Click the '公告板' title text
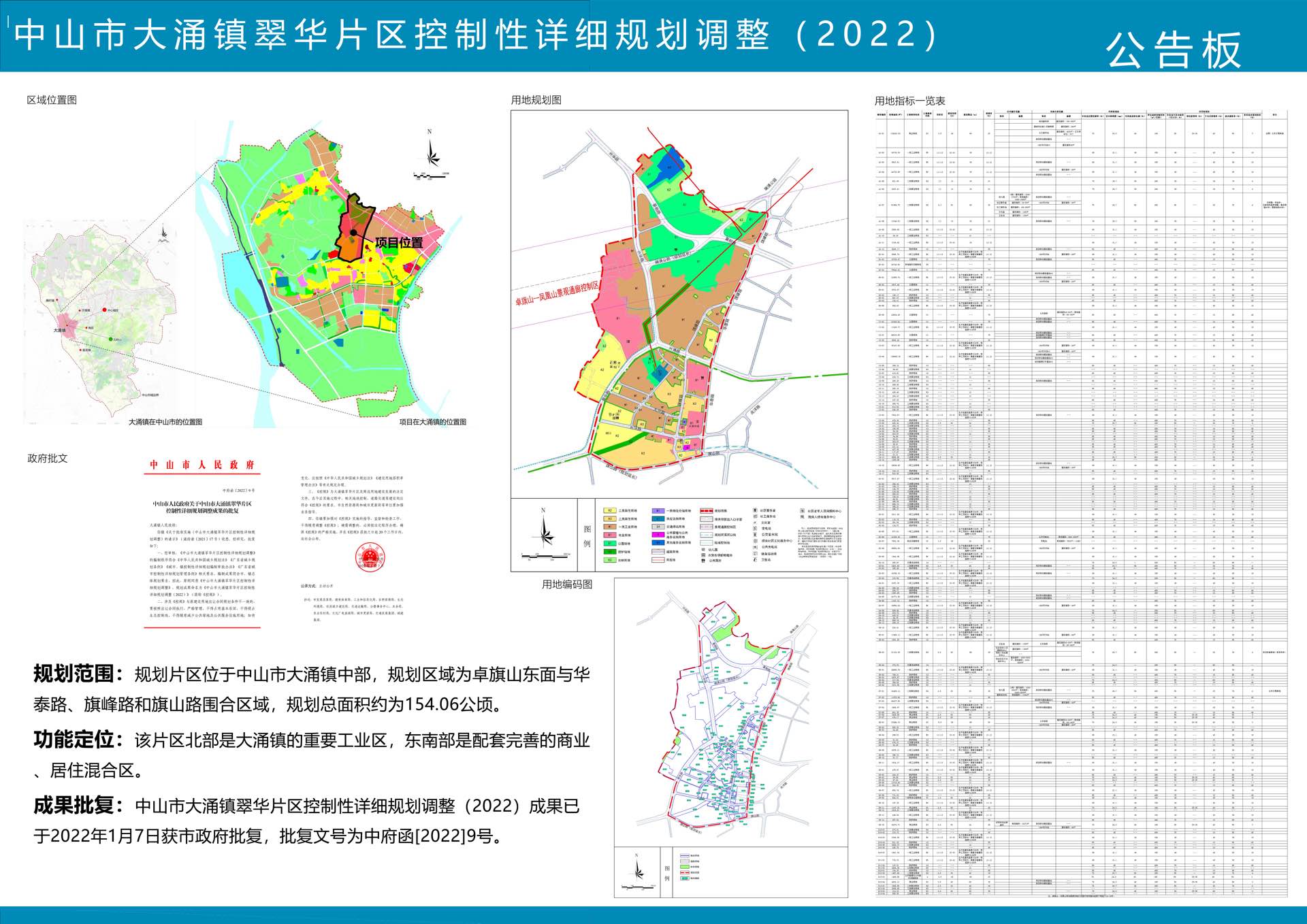Image resolution: width=1307 pixels, height=924 pixels. pyautogui.click(x=1173, y=50)
